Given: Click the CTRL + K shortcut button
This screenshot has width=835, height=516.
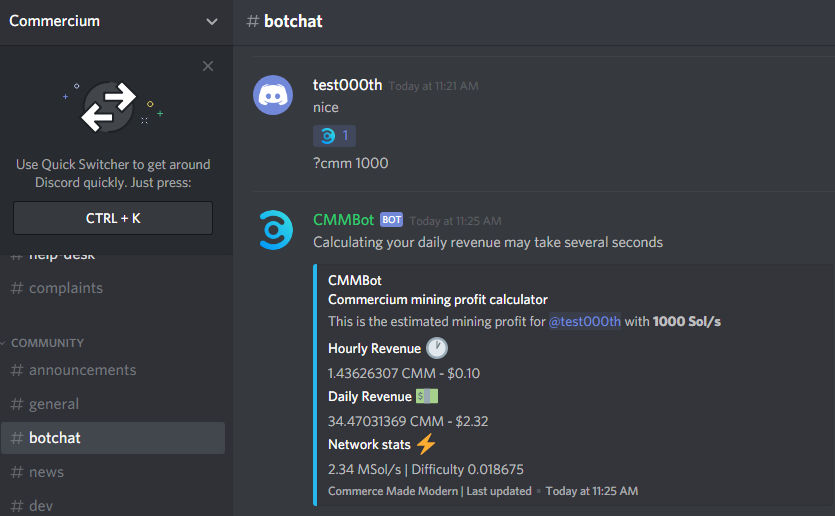Looking at the screenshot, I should [x=113, y=218].
